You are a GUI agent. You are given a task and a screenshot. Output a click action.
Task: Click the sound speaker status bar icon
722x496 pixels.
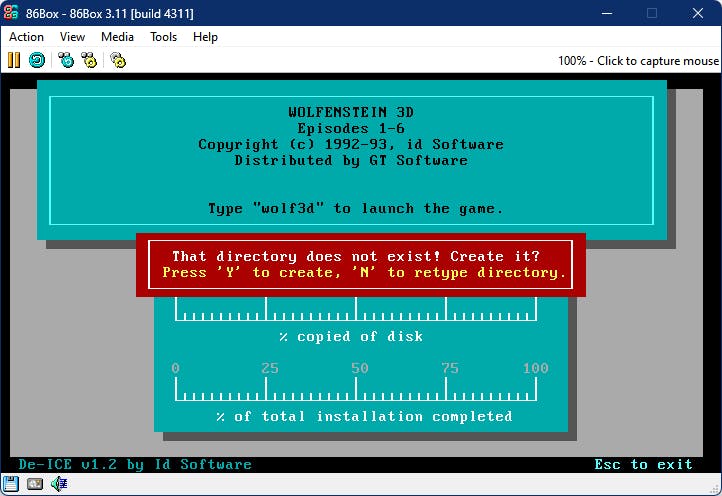[x=59, y=484]
